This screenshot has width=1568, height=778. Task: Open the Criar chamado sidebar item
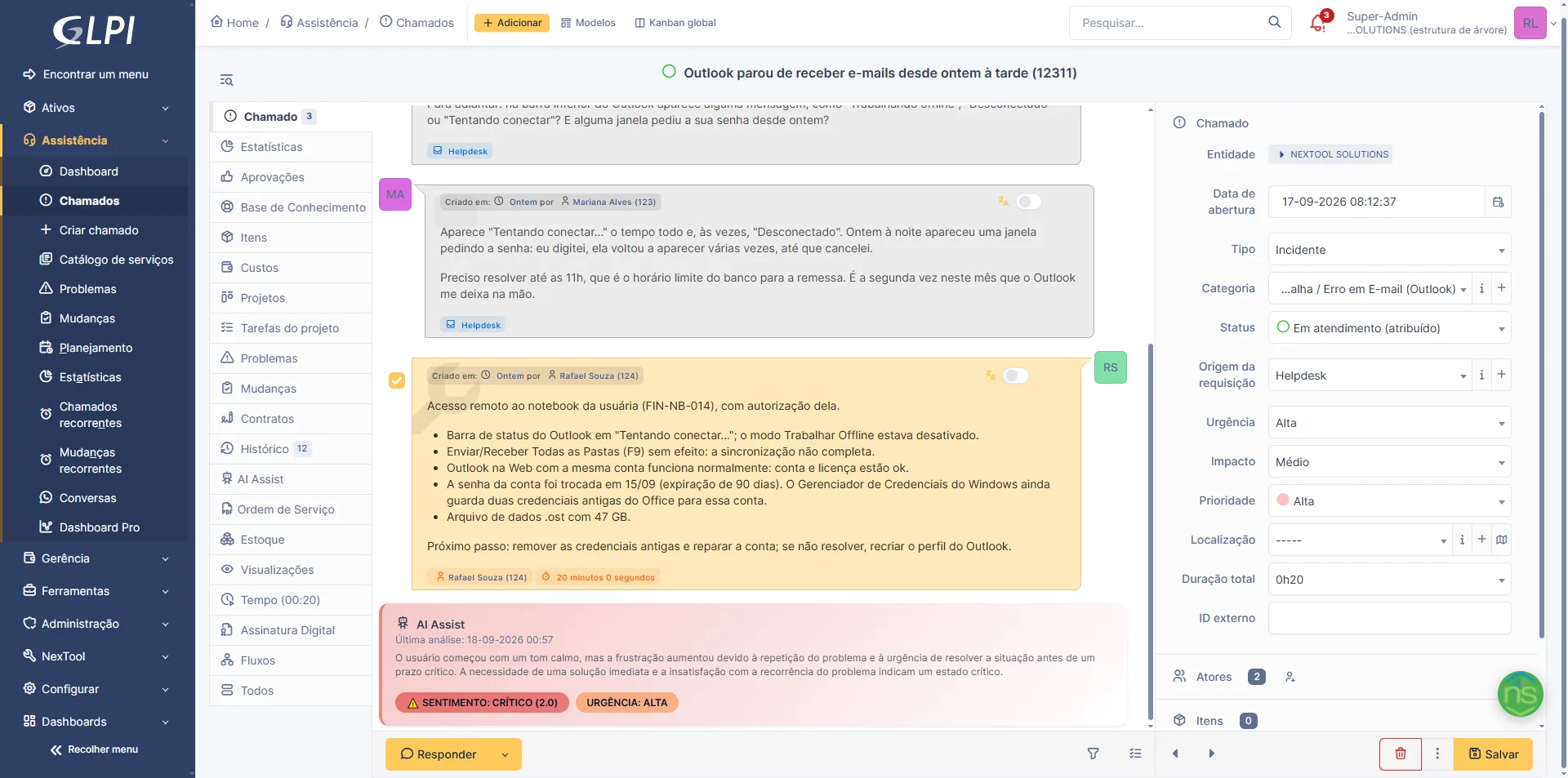pyautogui.click(x=97, y=230)
